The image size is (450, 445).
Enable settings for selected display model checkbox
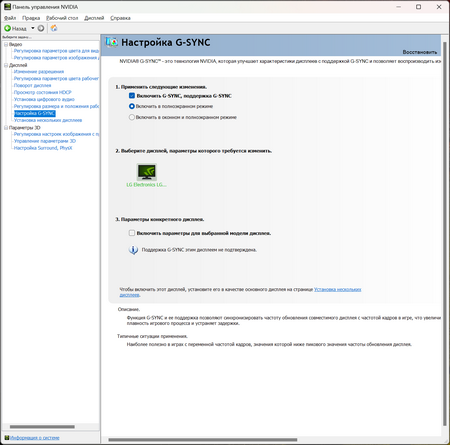pos(132,233)
